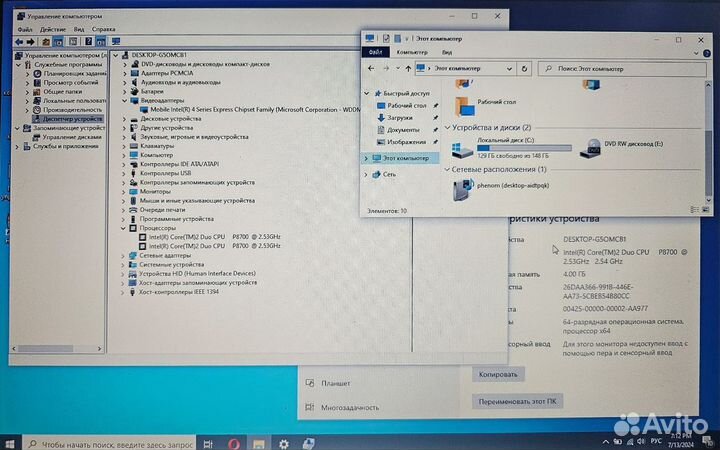The height and width of the screenshot is (450, 720).
Task: Click Explorer Up directory arrow
Action: click(408, 69)
